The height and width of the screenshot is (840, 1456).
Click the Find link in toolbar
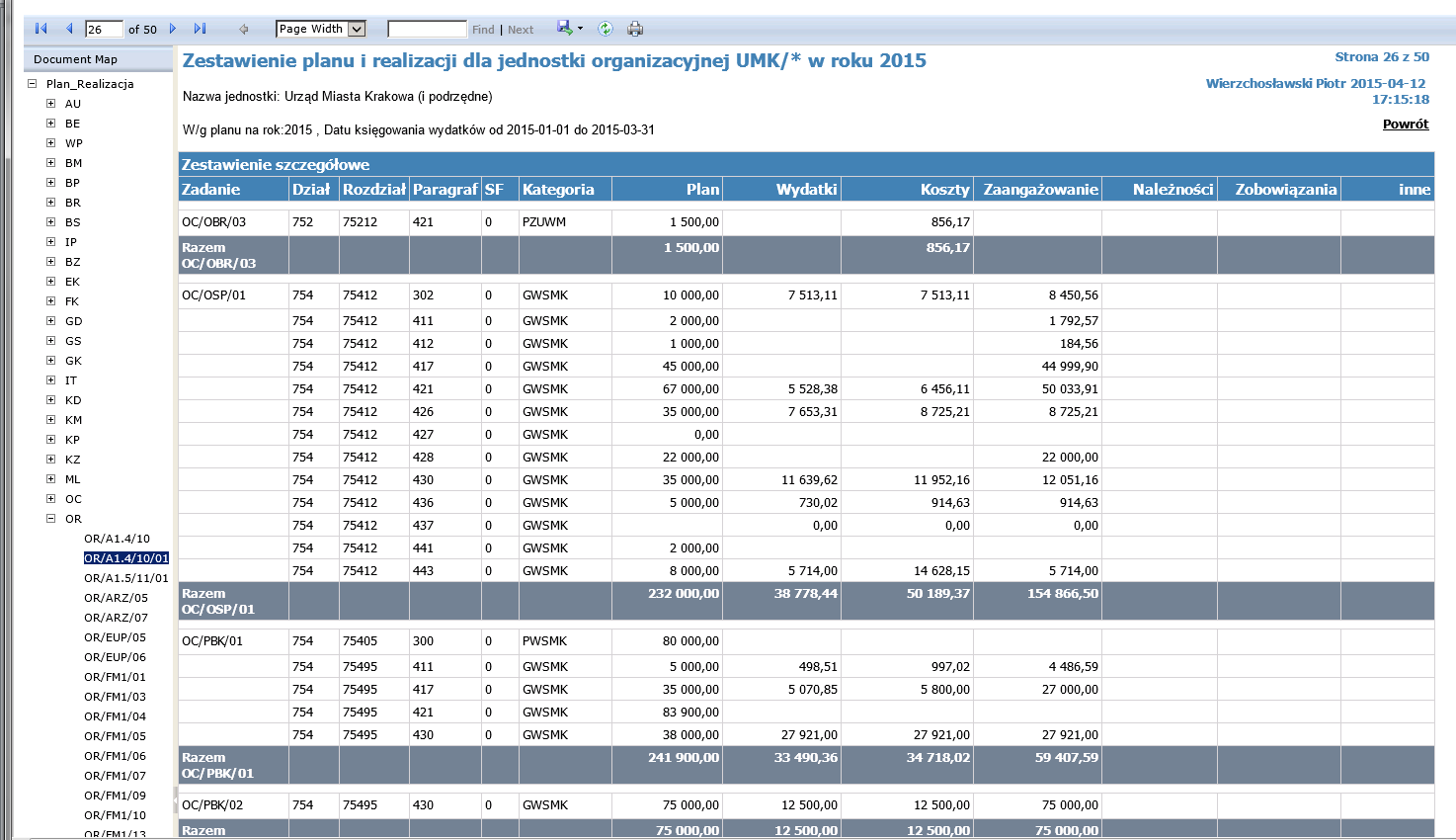point(483,30)
